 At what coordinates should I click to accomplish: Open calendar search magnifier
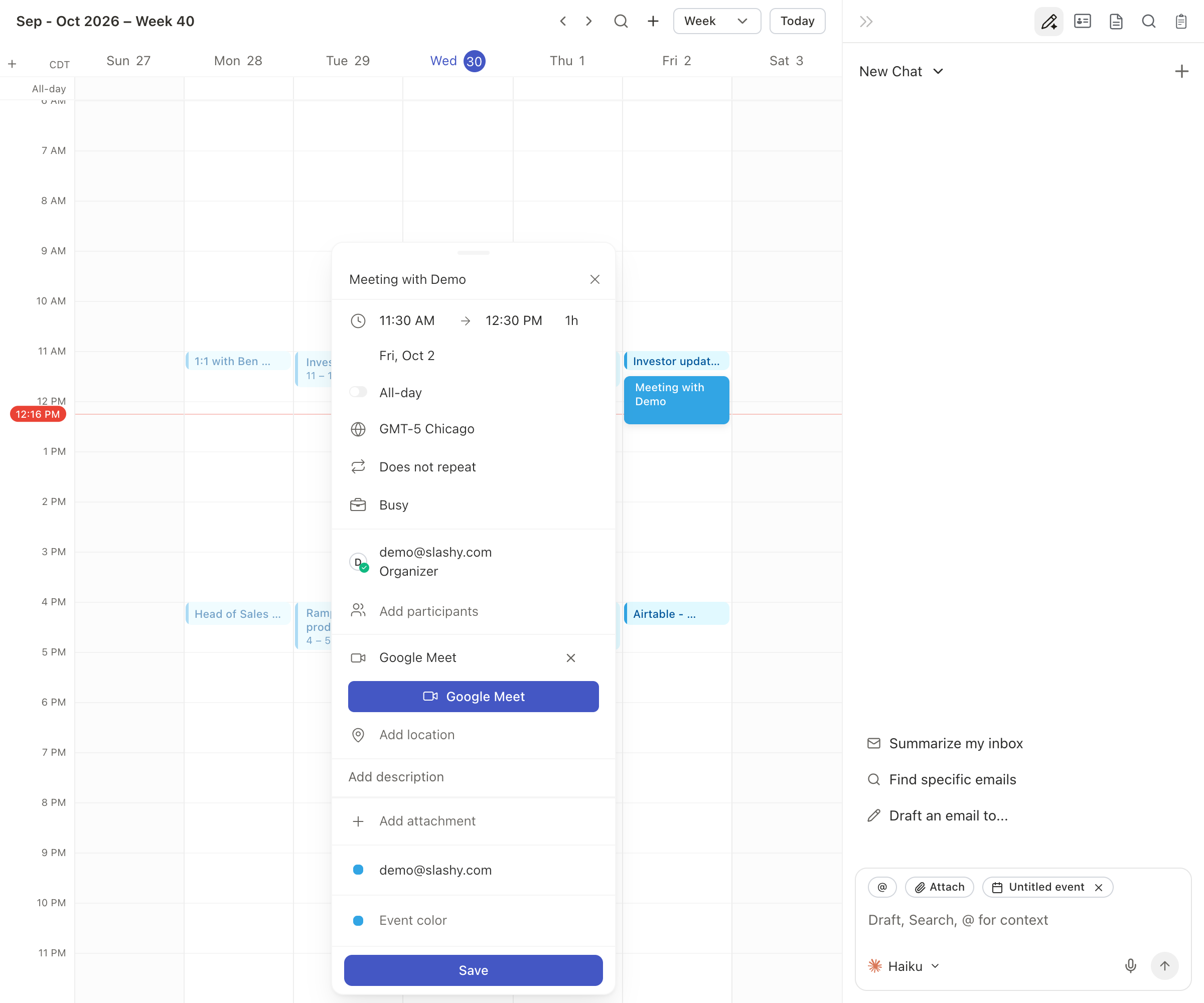(x=621, y=21)
